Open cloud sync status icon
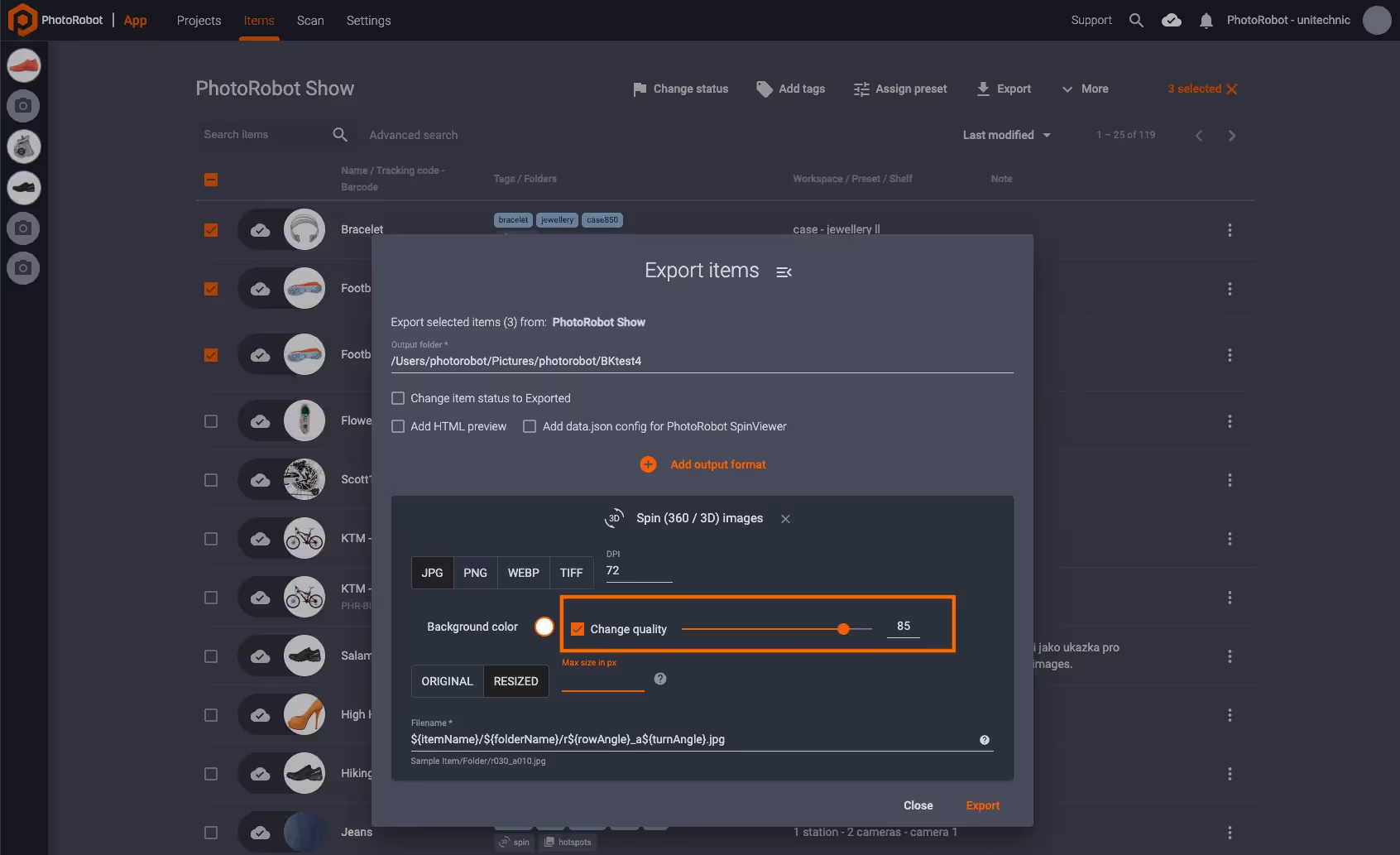1400x855 pixels. coord(1172,20)
